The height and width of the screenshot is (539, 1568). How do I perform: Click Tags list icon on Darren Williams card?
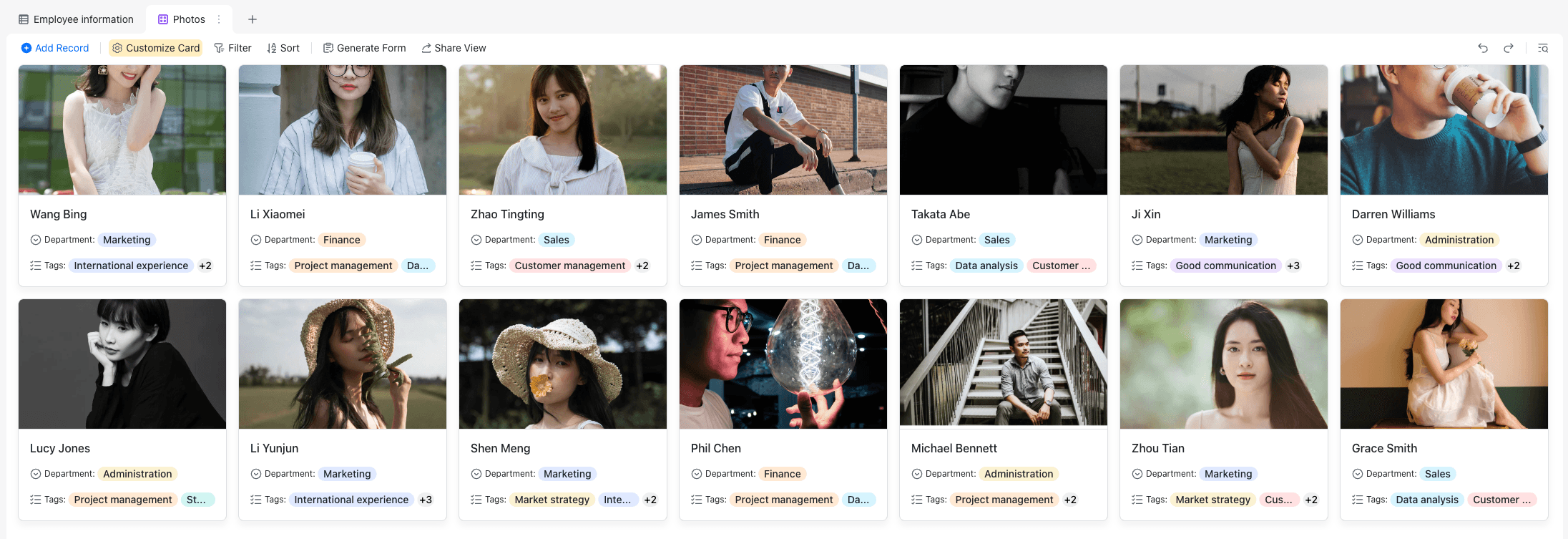[1358, 266]
